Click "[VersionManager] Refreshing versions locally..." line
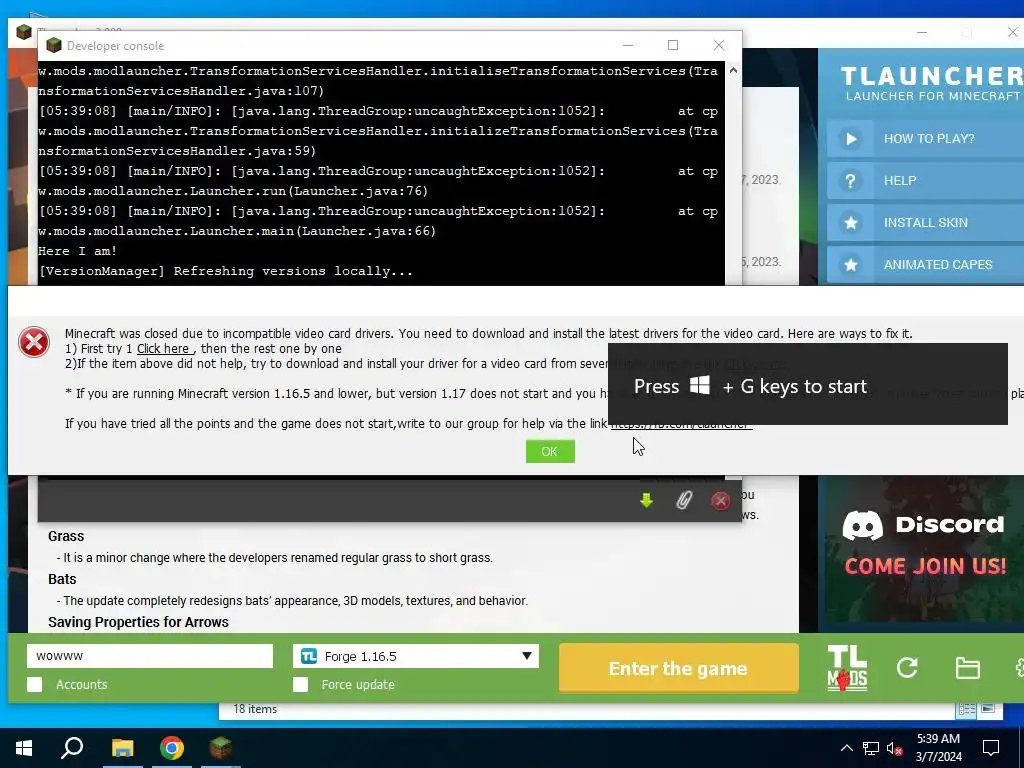Screen dimensions: 1024x768 point(225,271)
